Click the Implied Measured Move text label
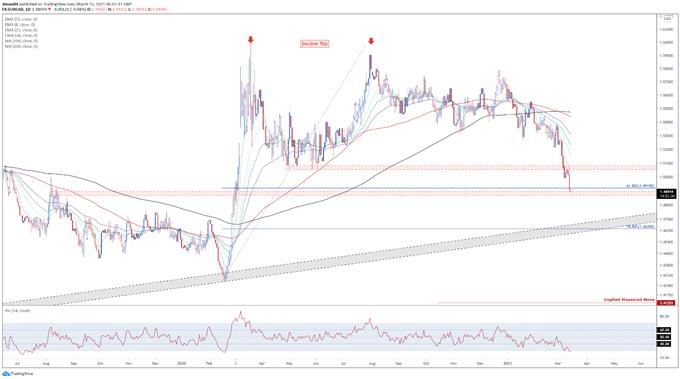 coord(629,300)
